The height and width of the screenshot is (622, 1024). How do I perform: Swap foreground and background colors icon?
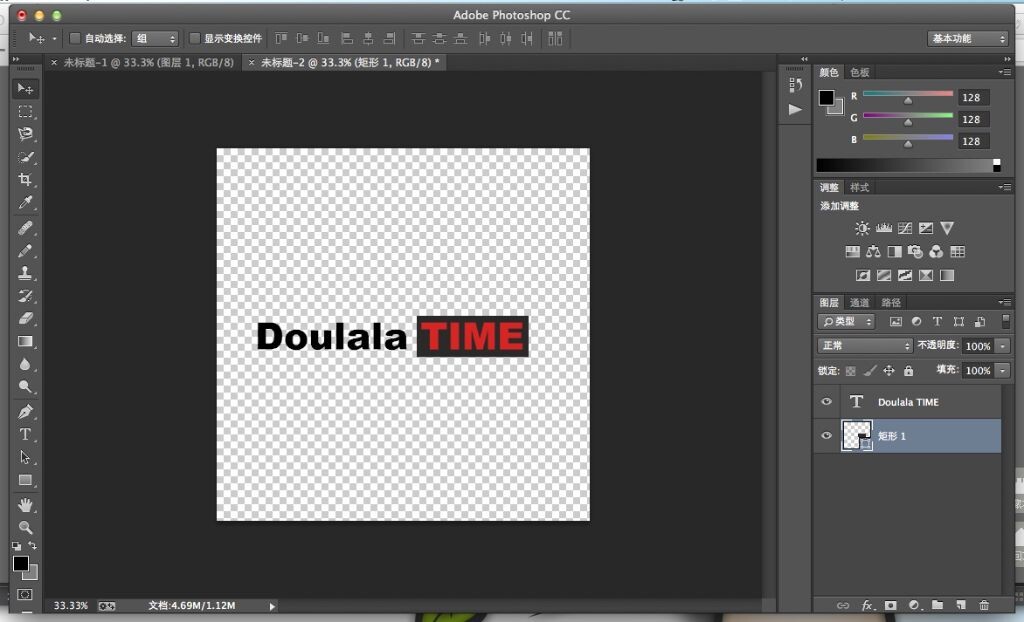pyautogui.click(x=33, y=546)
